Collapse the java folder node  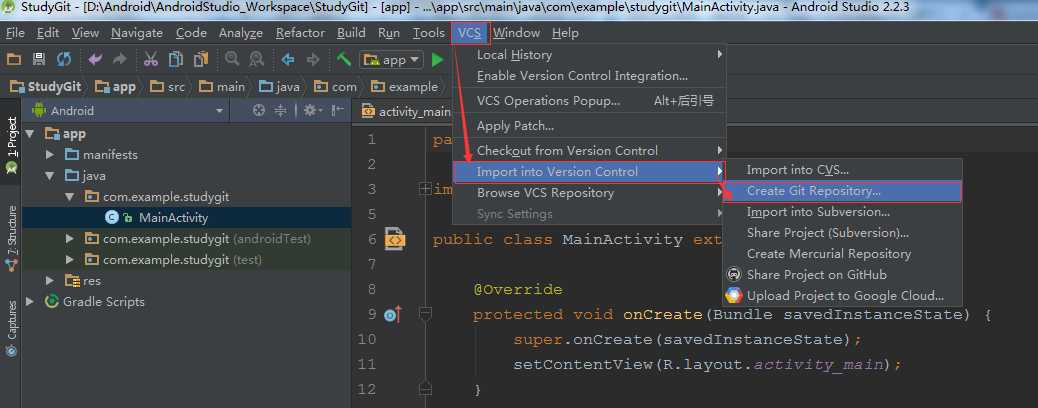(x=50, y=176)
